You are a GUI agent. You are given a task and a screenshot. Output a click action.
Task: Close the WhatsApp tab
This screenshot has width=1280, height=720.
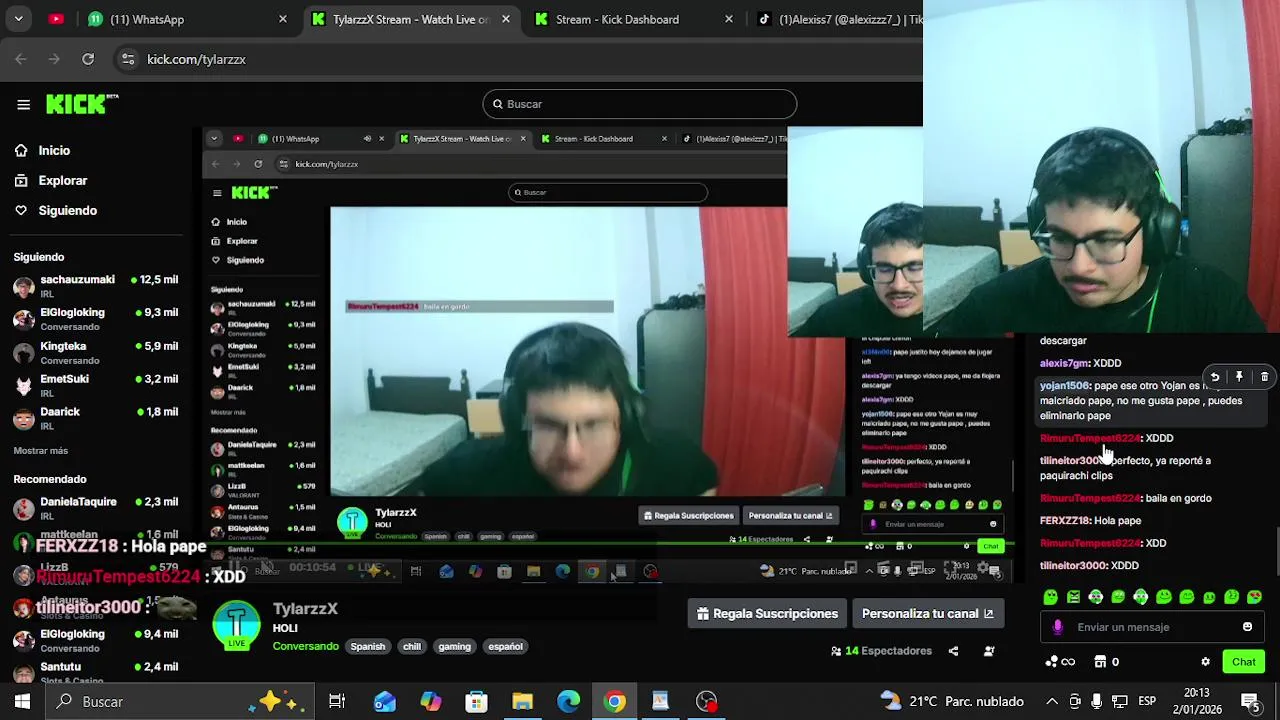pos(283,19)
